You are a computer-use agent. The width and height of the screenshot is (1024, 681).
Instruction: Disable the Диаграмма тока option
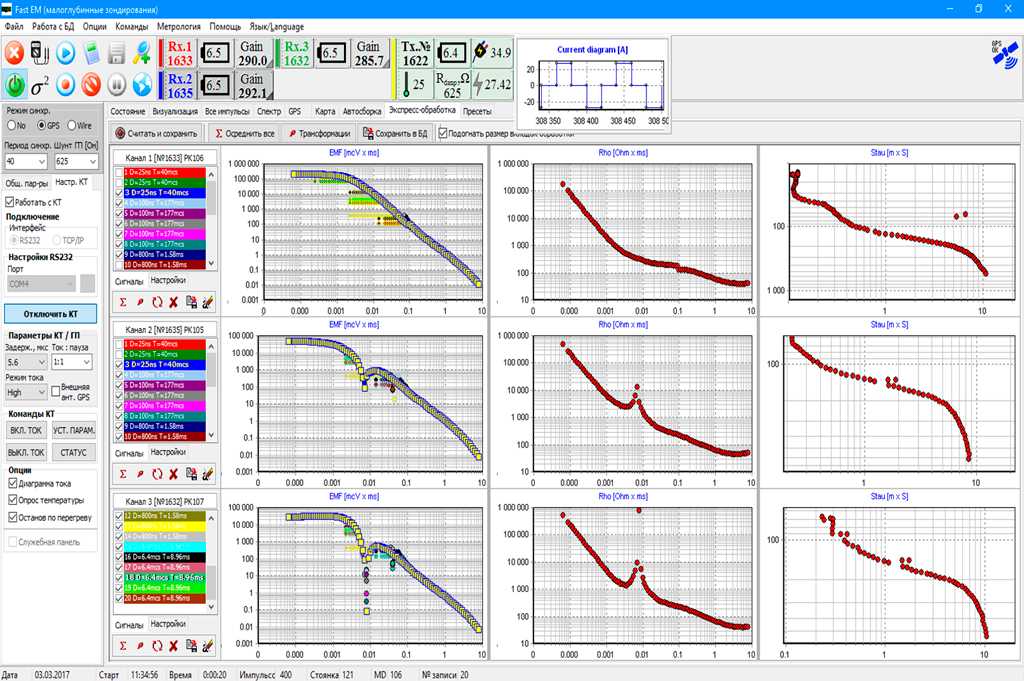tap(12, 484)
